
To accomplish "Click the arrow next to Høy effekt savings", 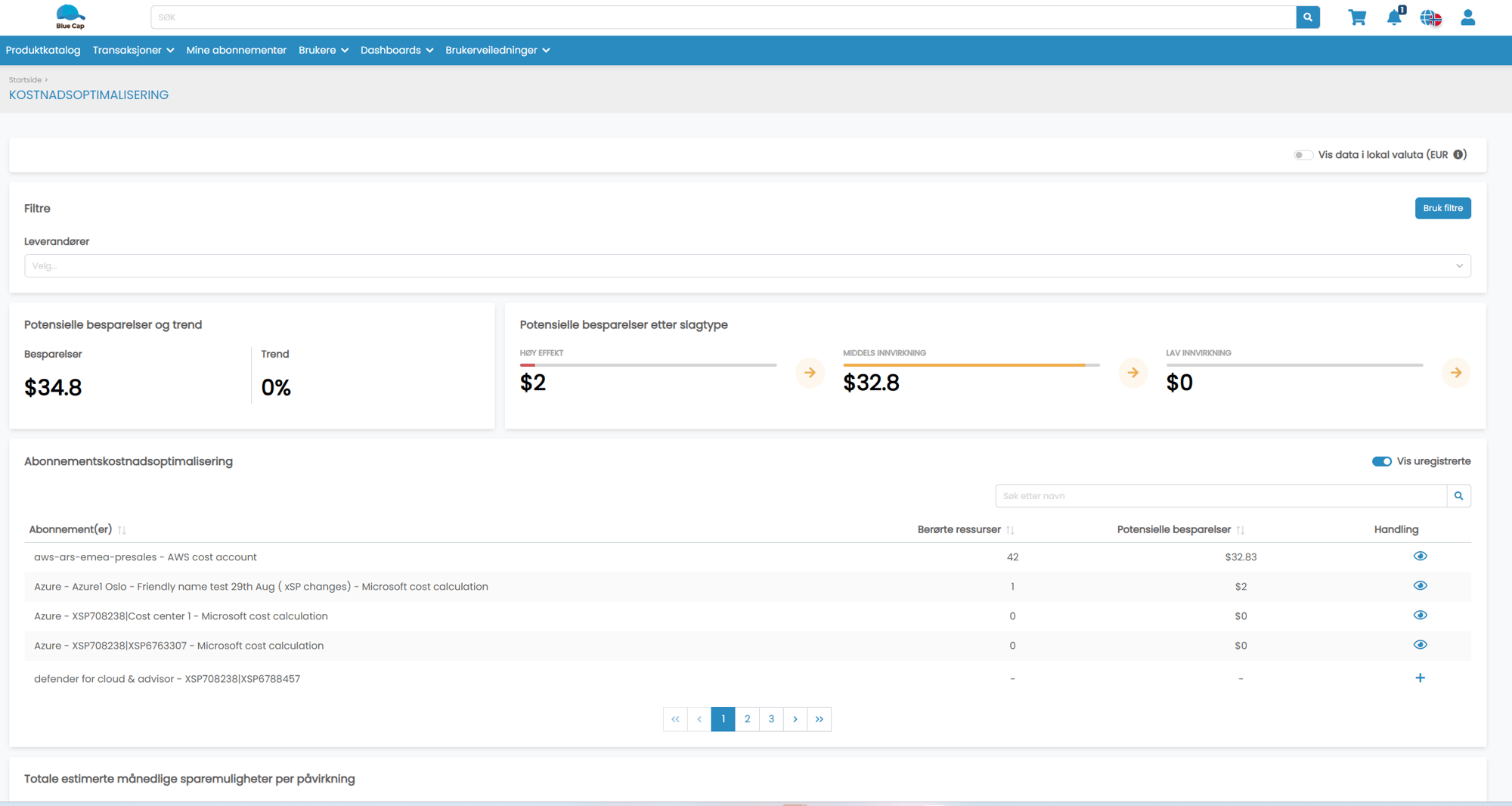I will point(810,373).
